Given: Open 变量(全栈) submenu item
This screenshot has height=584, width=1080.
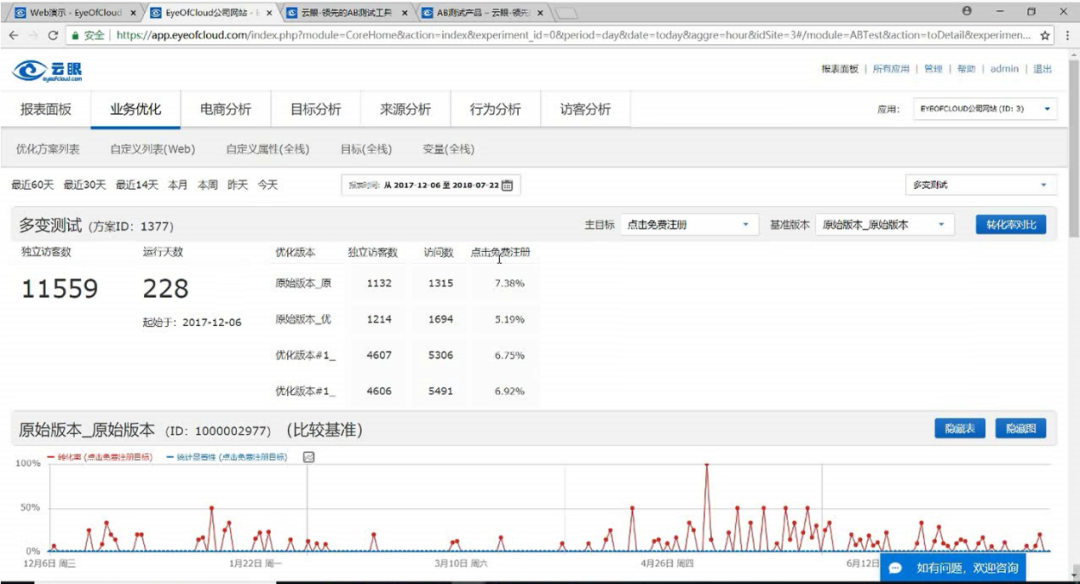Looking at the screenshot, I should pyautogui.click(x=448, y=149).
